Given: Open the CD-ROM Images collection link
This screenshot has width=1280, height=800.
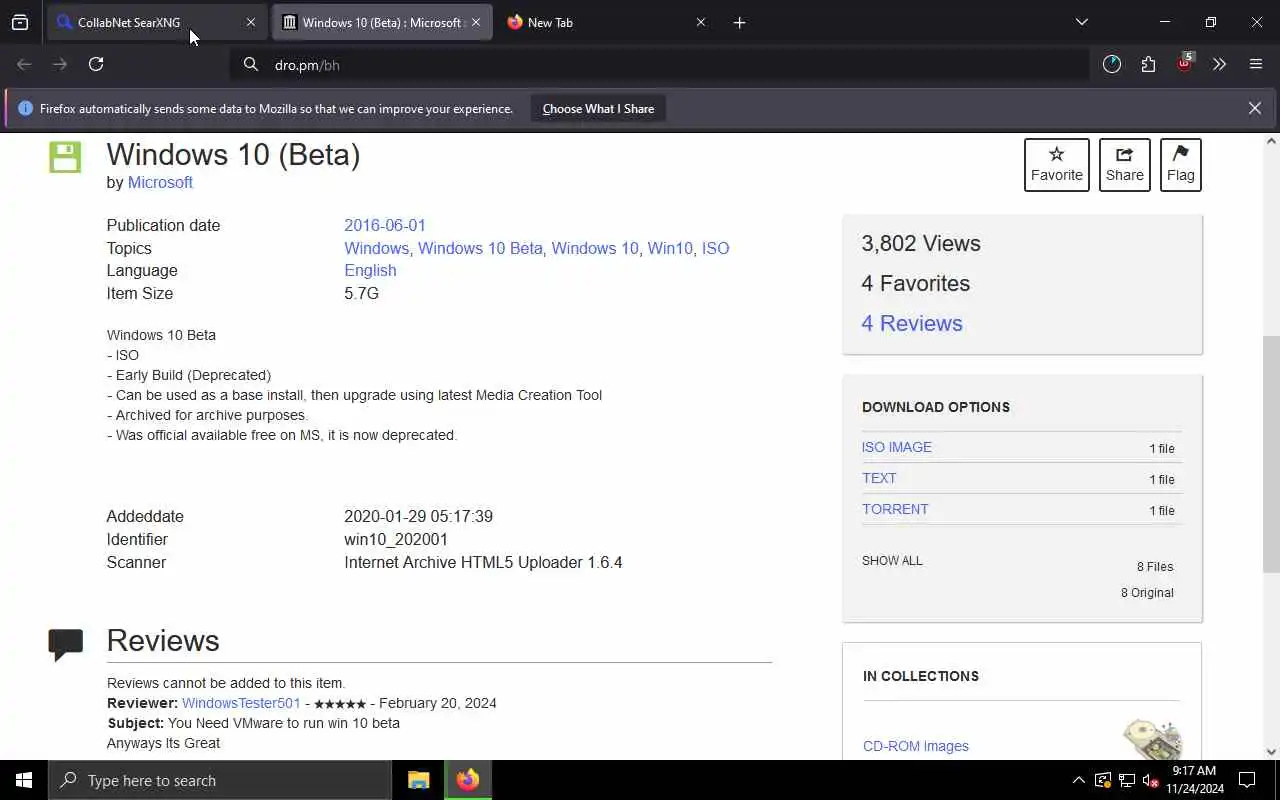Looking at the screenshot, I should click(916, 746).
